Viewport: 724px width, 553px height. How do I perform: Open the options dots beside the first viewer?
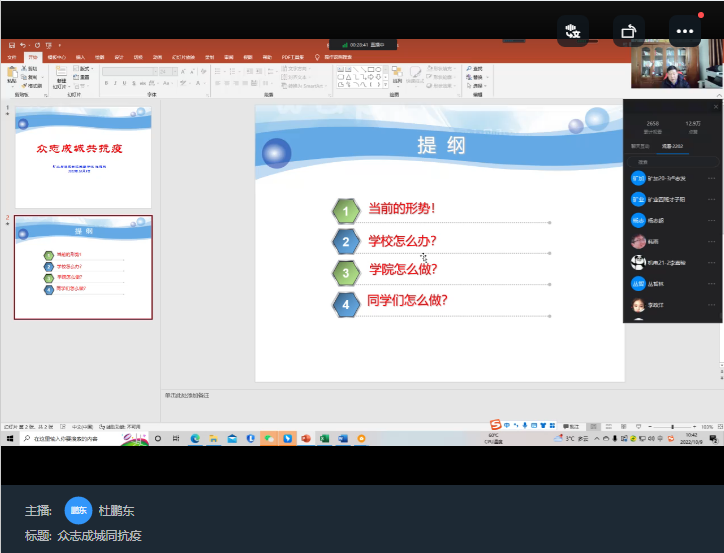[711, 178]
